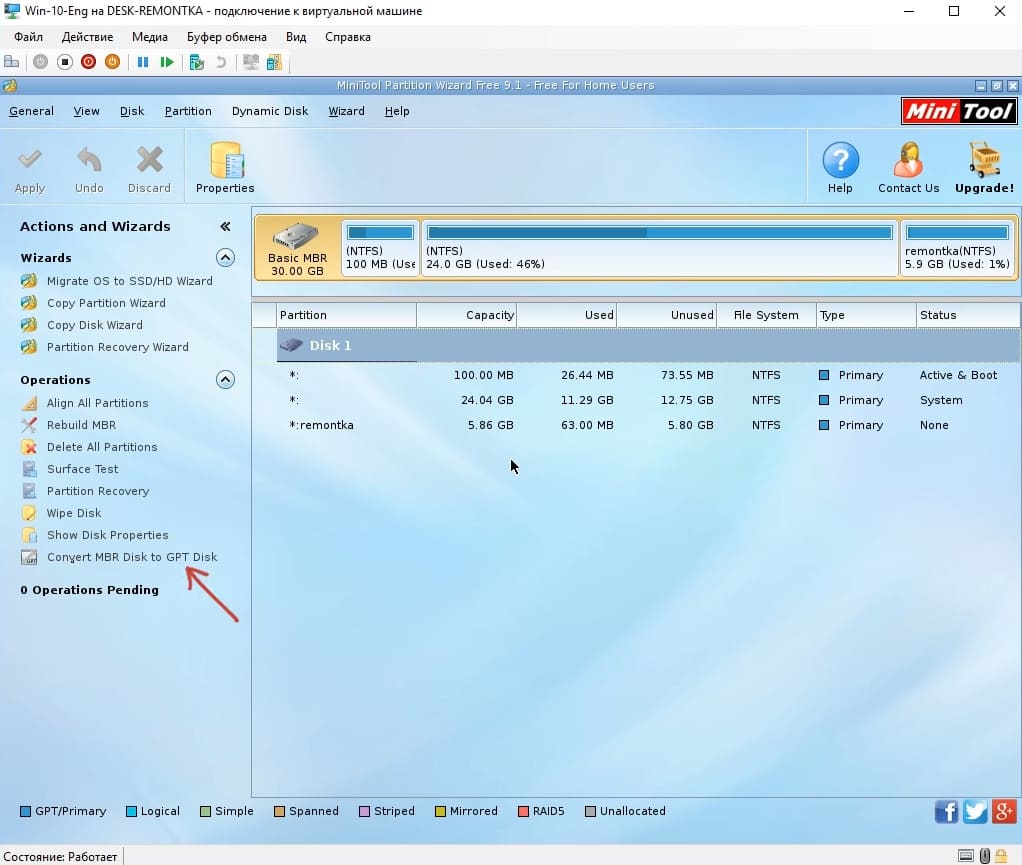Select the 24.04 GB partition row
This screenshot has width=1022, height=865.
click(x=649, y=400)
